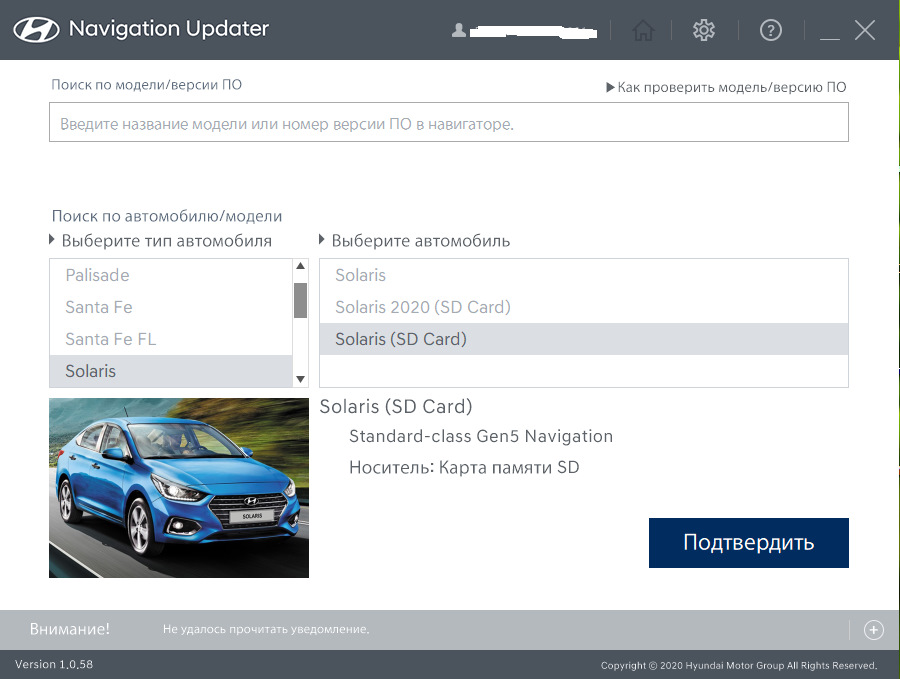This screenshot has width=900, height=679.
Task: Click the Hyundai copyright text
Action: [739, 665]
